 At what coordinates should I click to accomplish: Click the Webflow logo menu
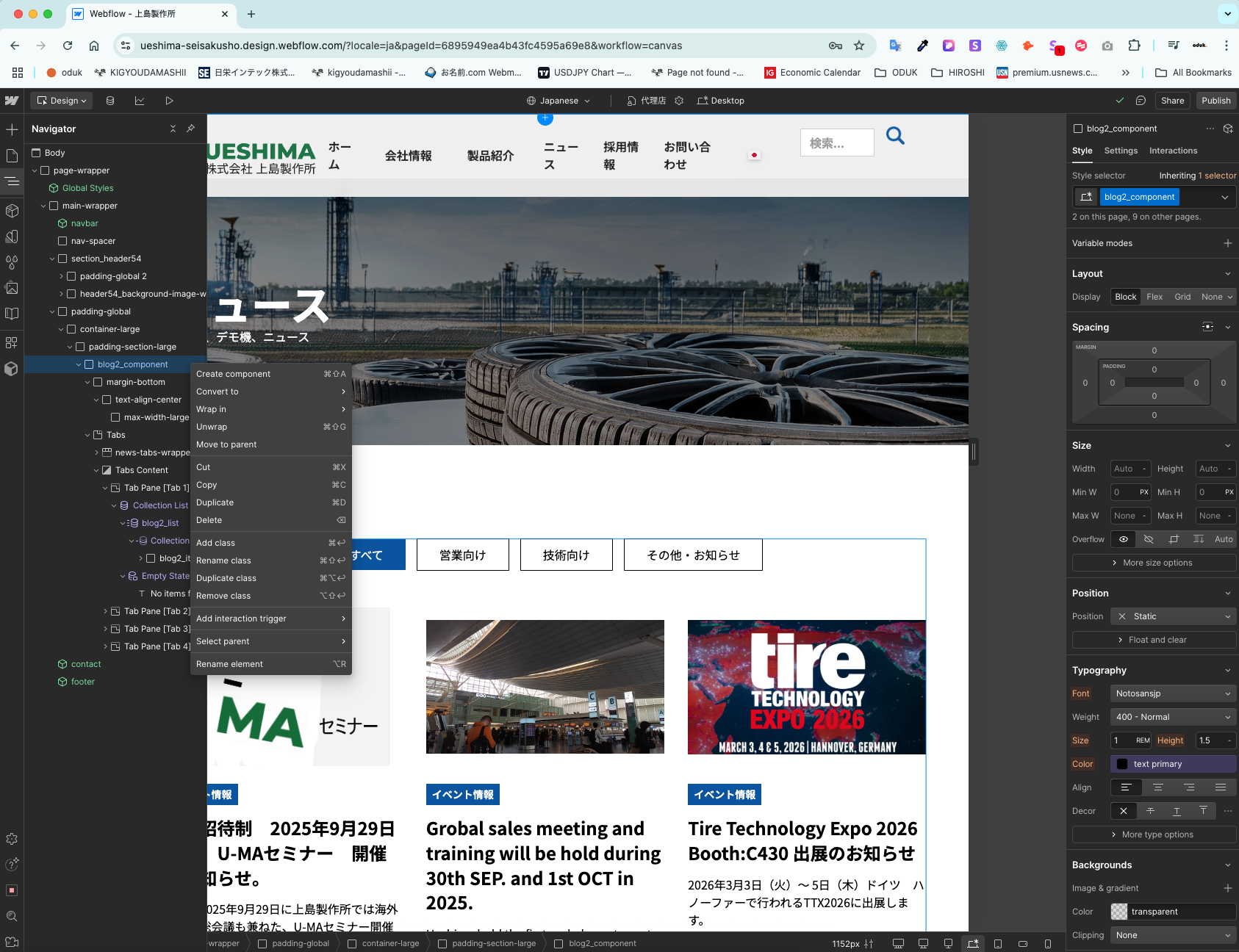click(x=12, y=101)
